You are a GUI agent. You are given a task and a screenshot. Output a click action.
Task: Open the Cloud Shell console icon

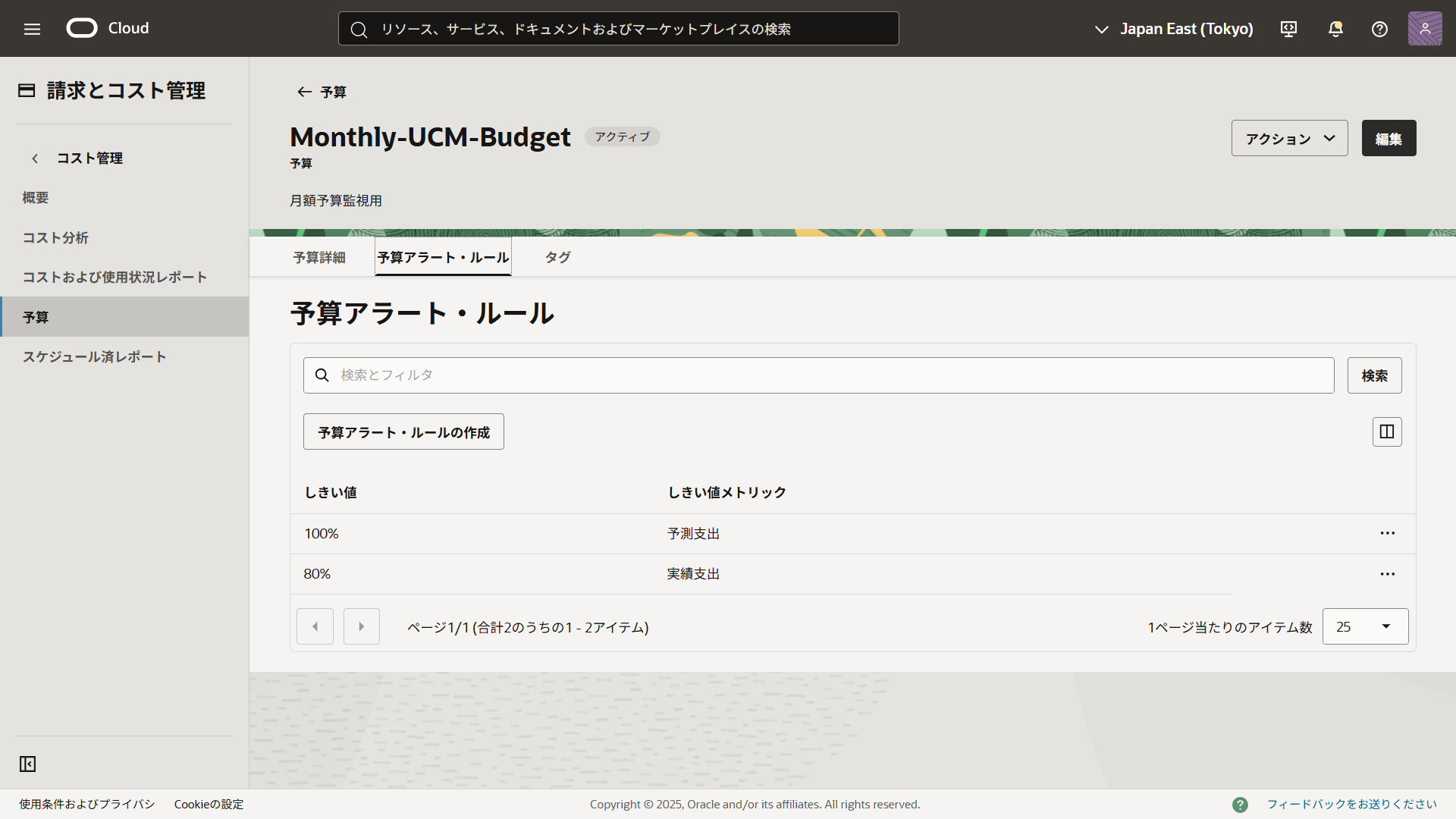(1288, 29)
